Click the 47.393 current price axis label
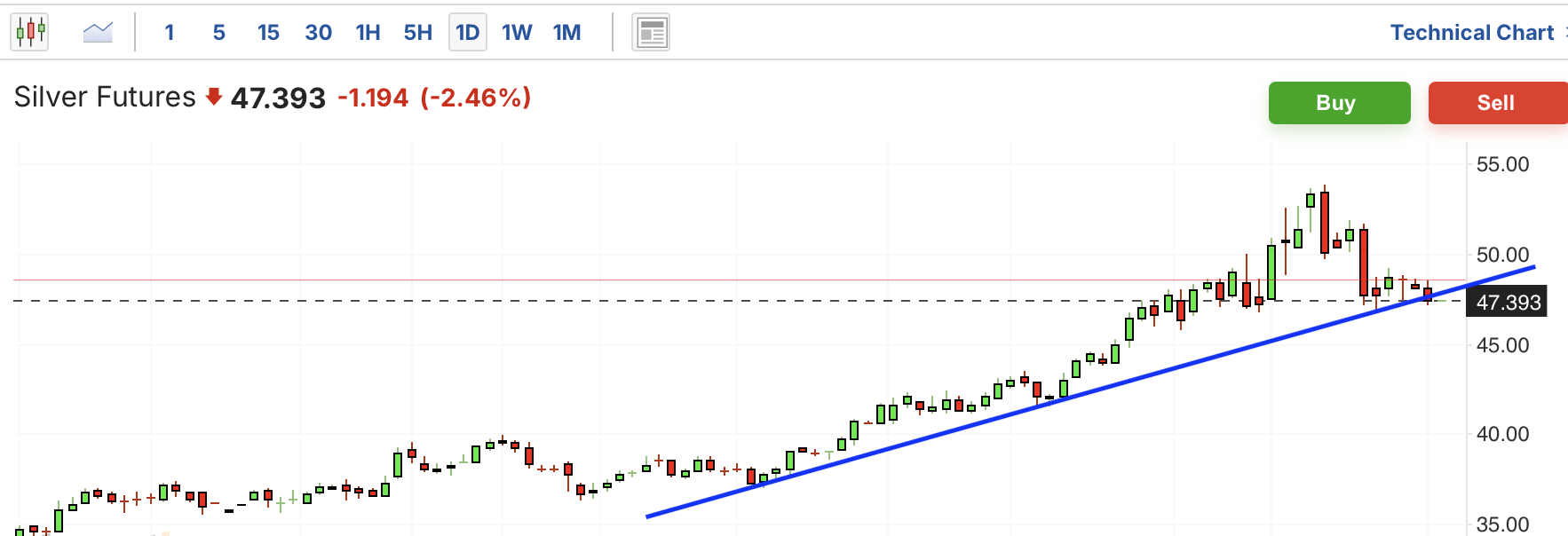Image resolution: width=1568 pixels, height=536 pixels. pyautogui.click(x=1508, y=303)
